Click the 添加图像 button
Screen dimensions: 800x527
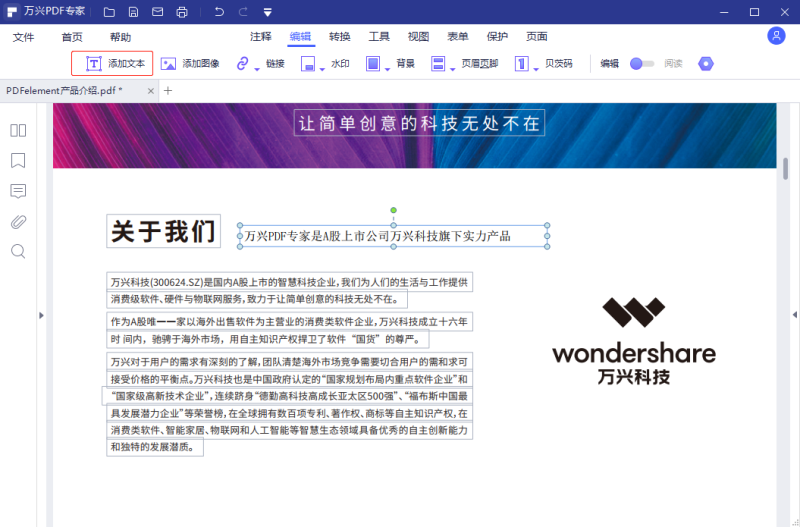click(x=190, y=63)
